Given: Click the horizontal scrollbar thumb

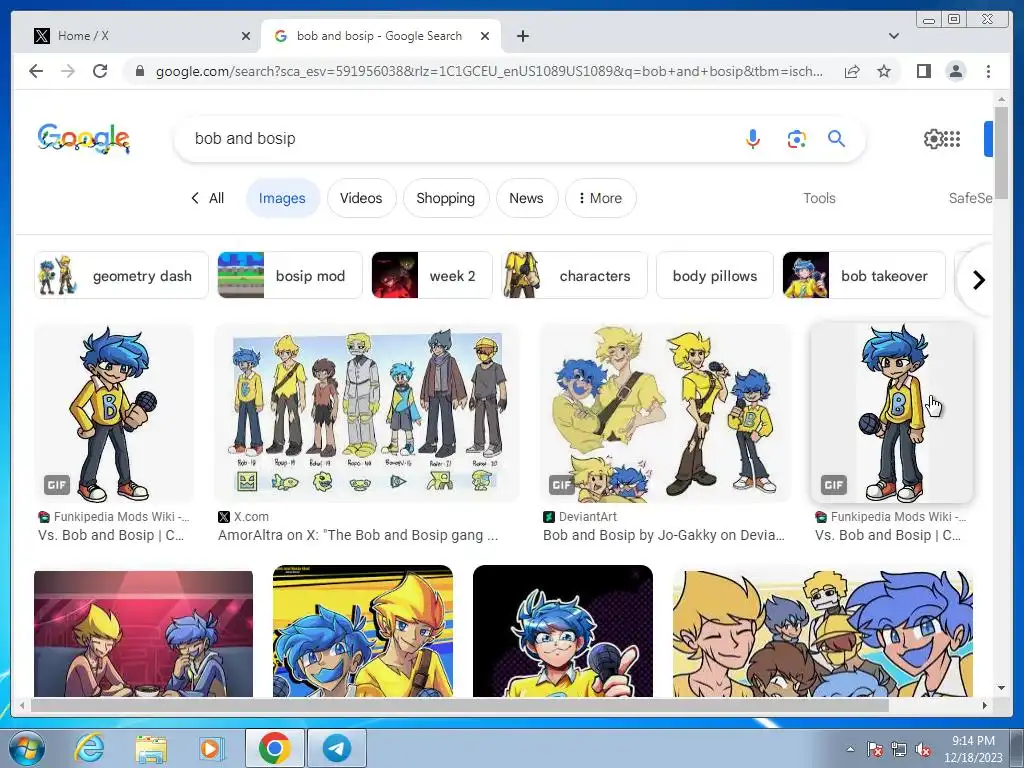Looking at the screenshot, I should 460,705.
